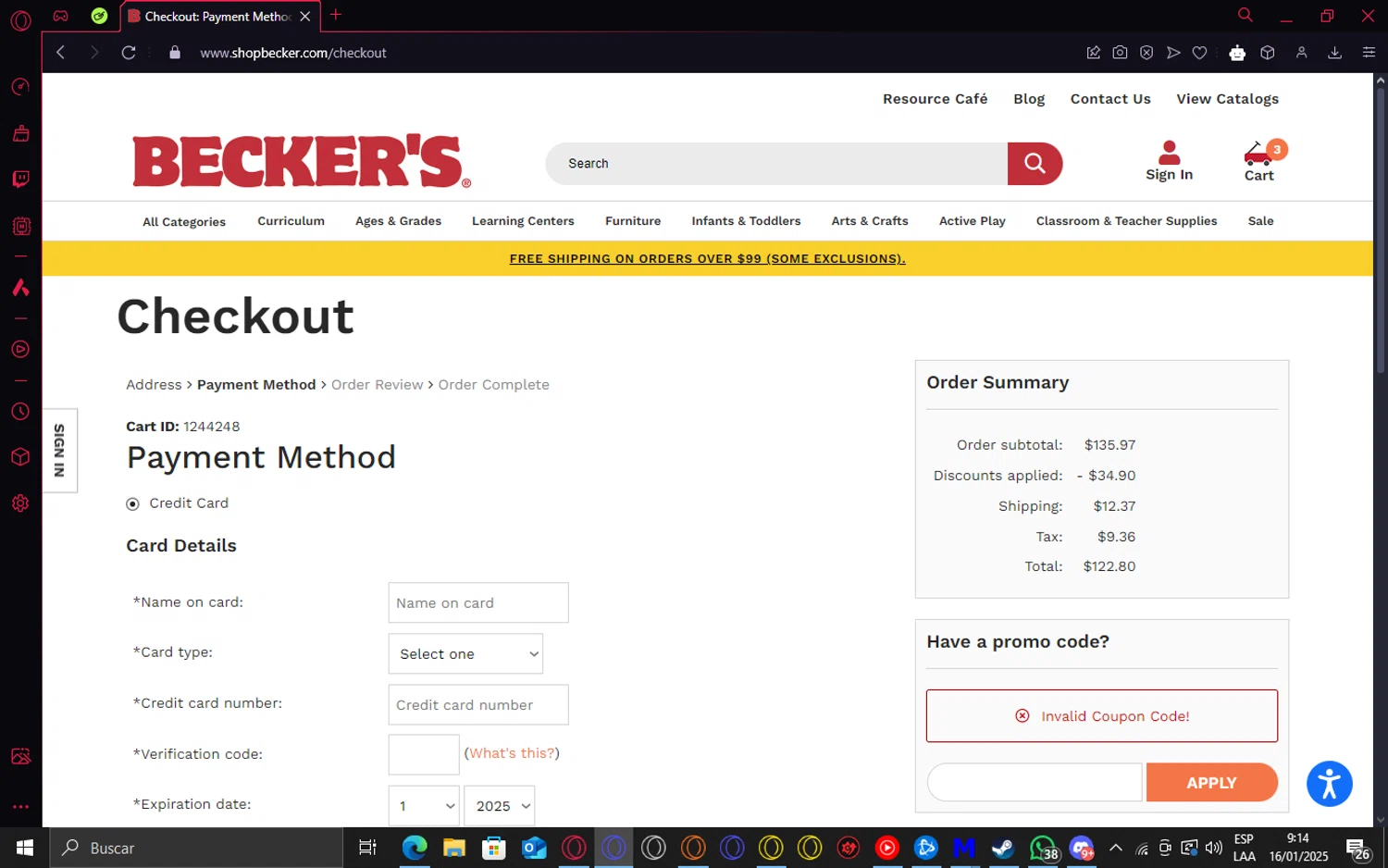Open the Ages & Grades menu
Image resolution: width=1388 pixels, height=868 pixels.
click(x=398, y=221)
